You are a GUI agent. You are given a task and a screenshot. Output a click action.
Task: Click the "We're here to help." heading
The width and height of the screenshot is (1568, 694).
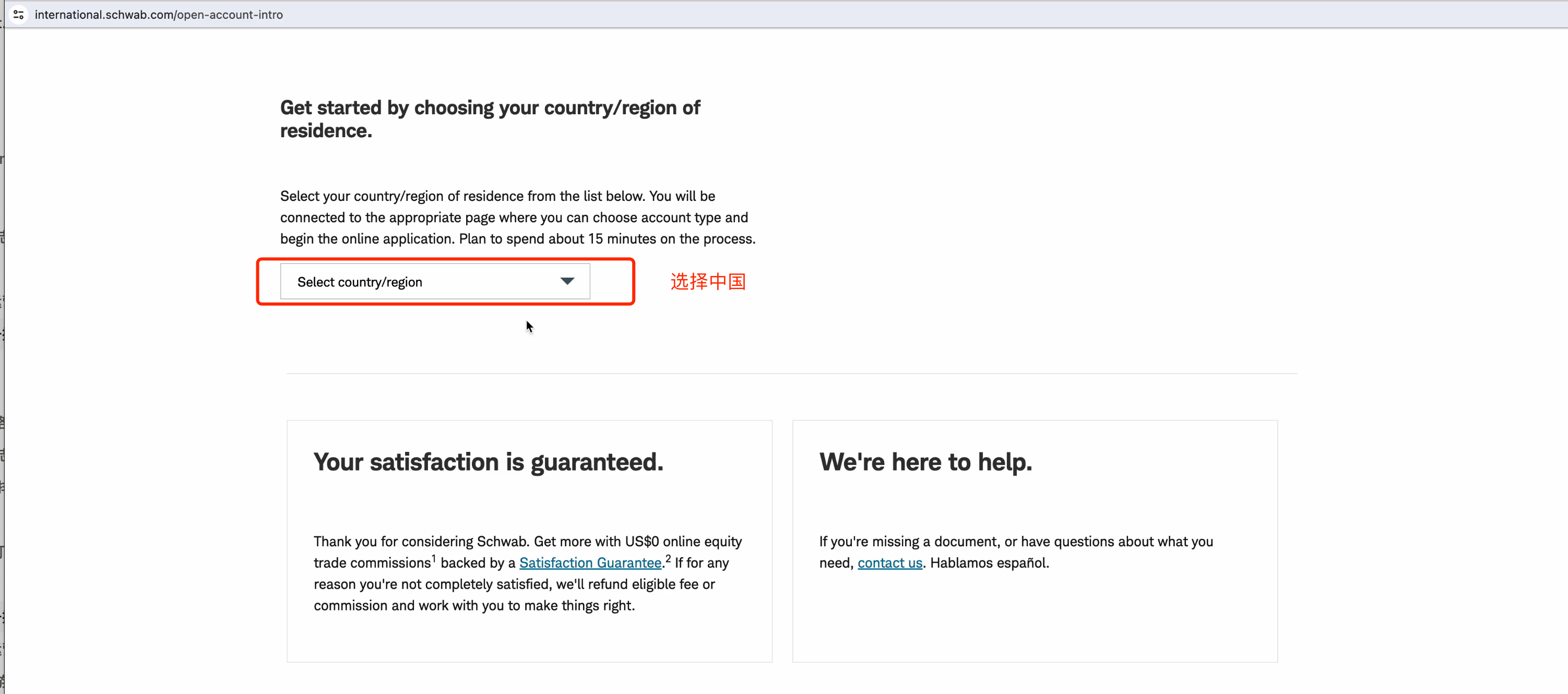pos(925,462)
